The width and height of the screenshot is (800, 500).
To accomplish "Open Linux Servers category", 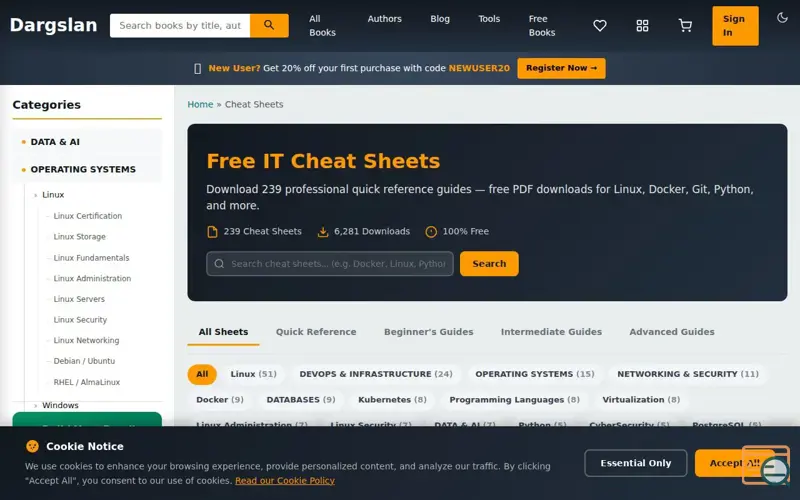I will (79, 299).
